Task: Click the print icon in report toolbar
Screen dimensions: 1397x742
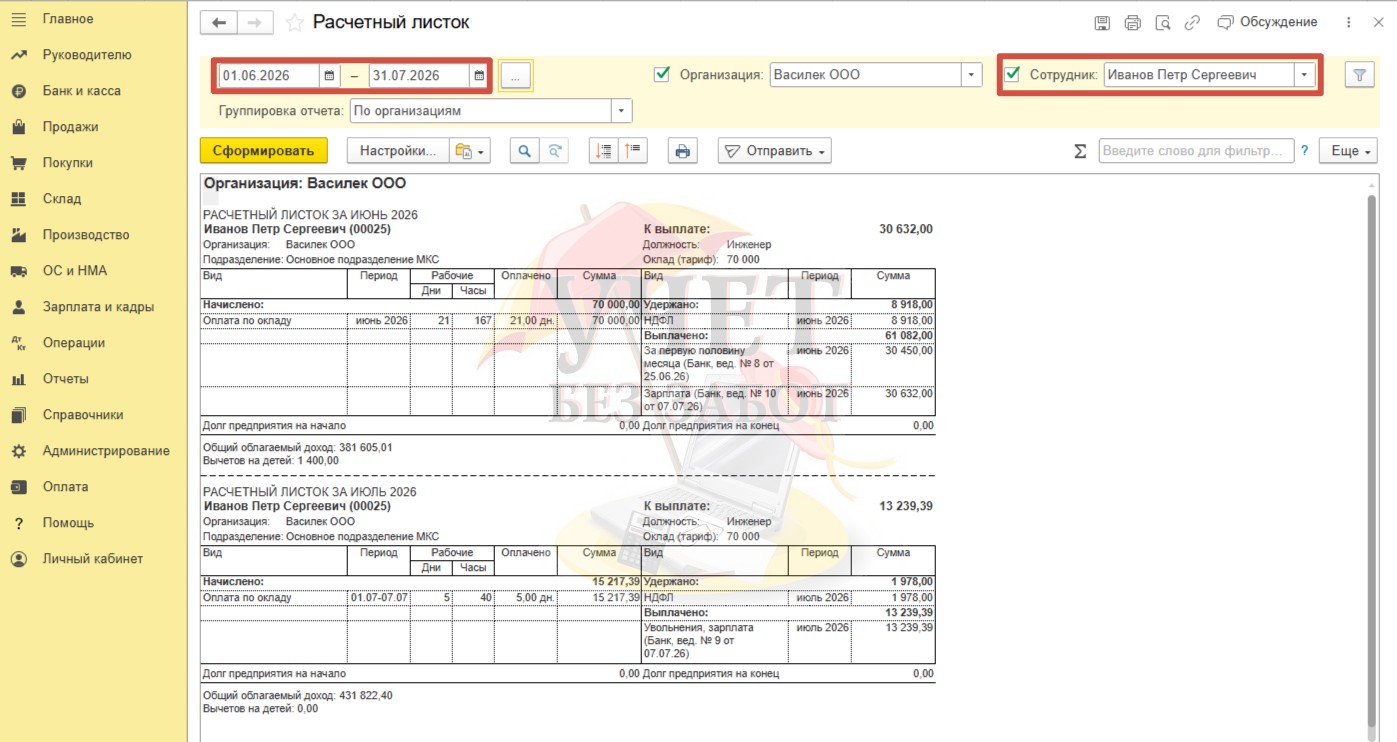Action: point(683,151)
